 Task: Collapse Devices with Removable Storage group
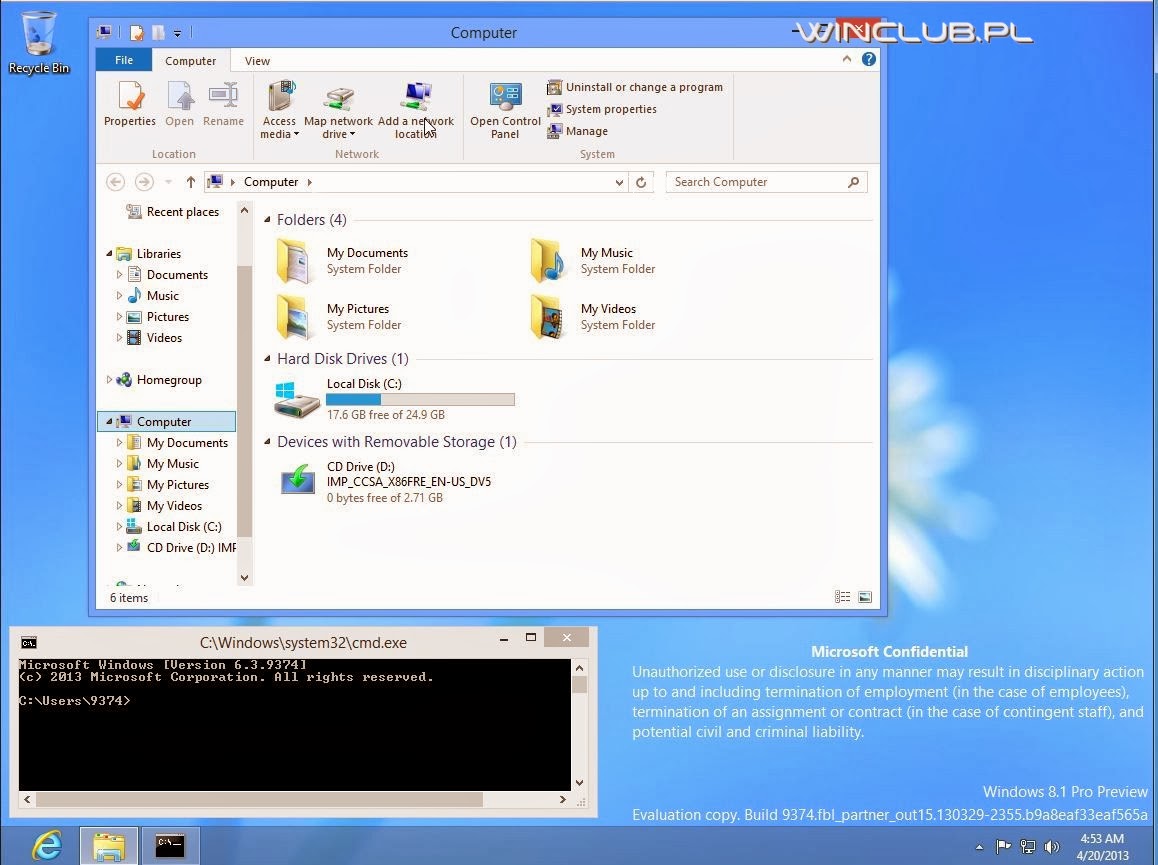click(x=267, y=442)
